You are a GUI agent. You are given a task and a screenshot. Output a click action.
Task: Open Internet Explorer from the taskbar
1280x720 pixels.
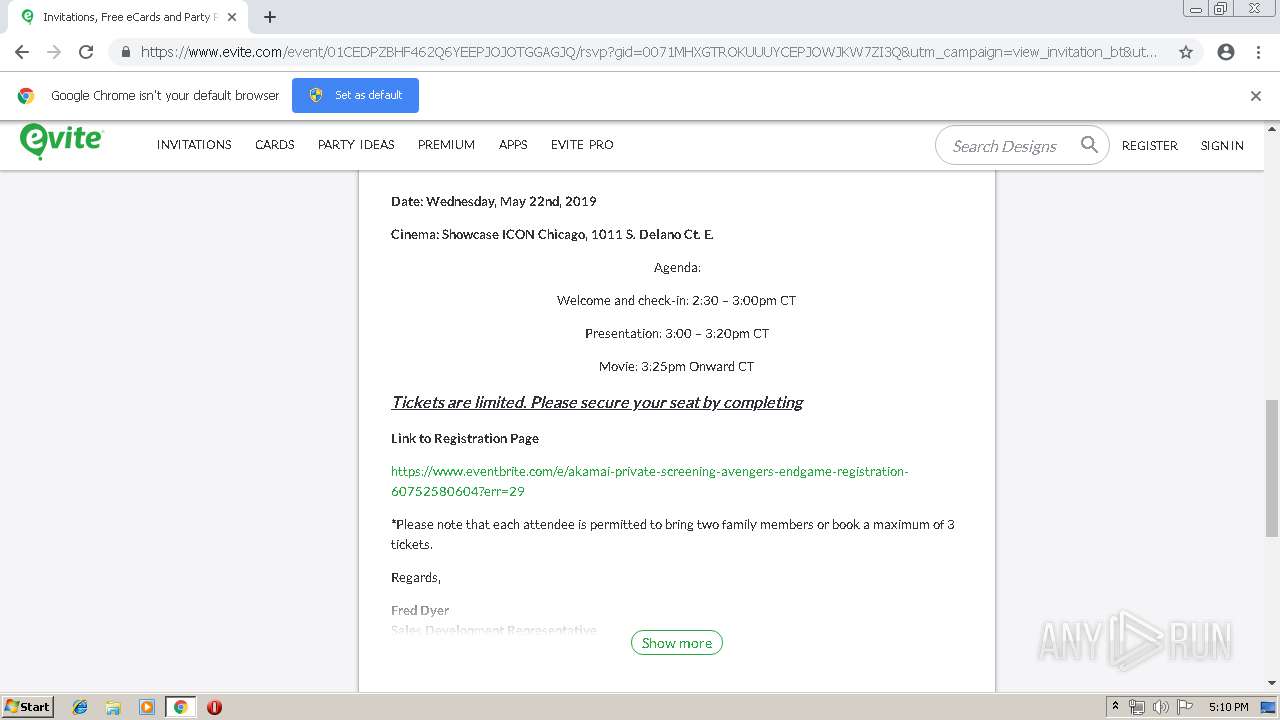(80, 707)
